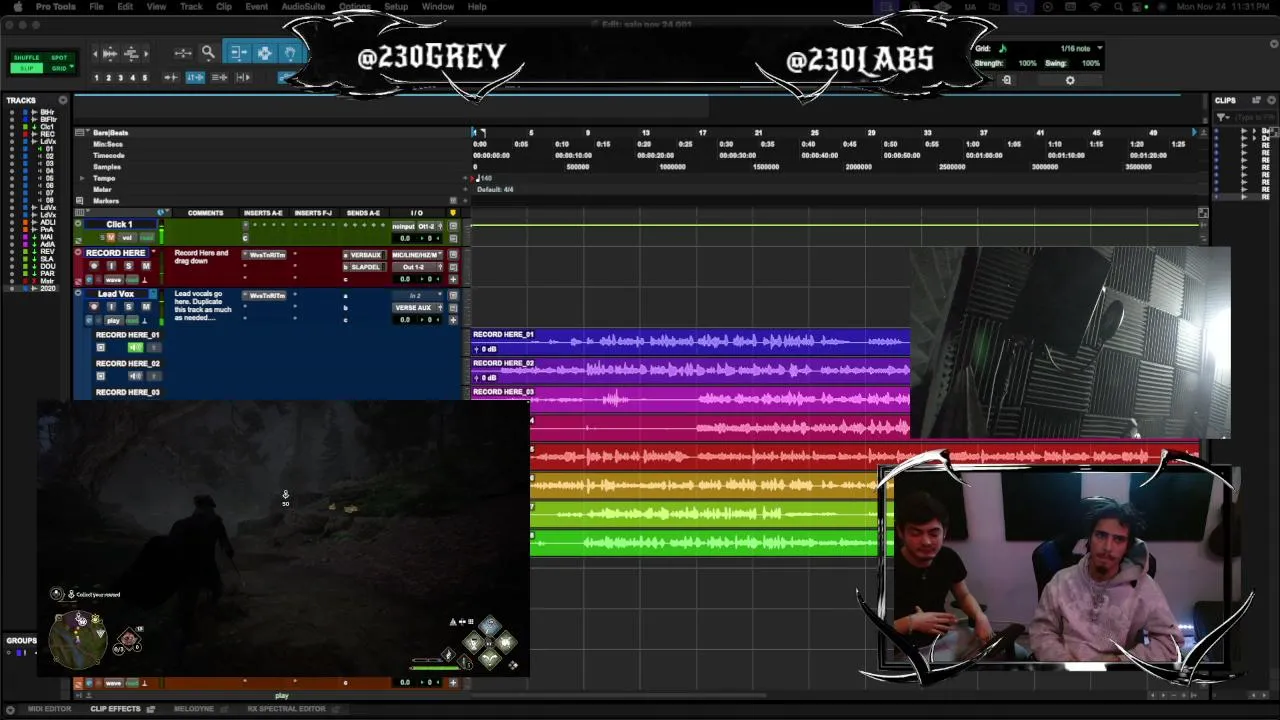Select the Grabber hand tool
This screenshot has width=1280, height=720.
[x=290, y=53]
